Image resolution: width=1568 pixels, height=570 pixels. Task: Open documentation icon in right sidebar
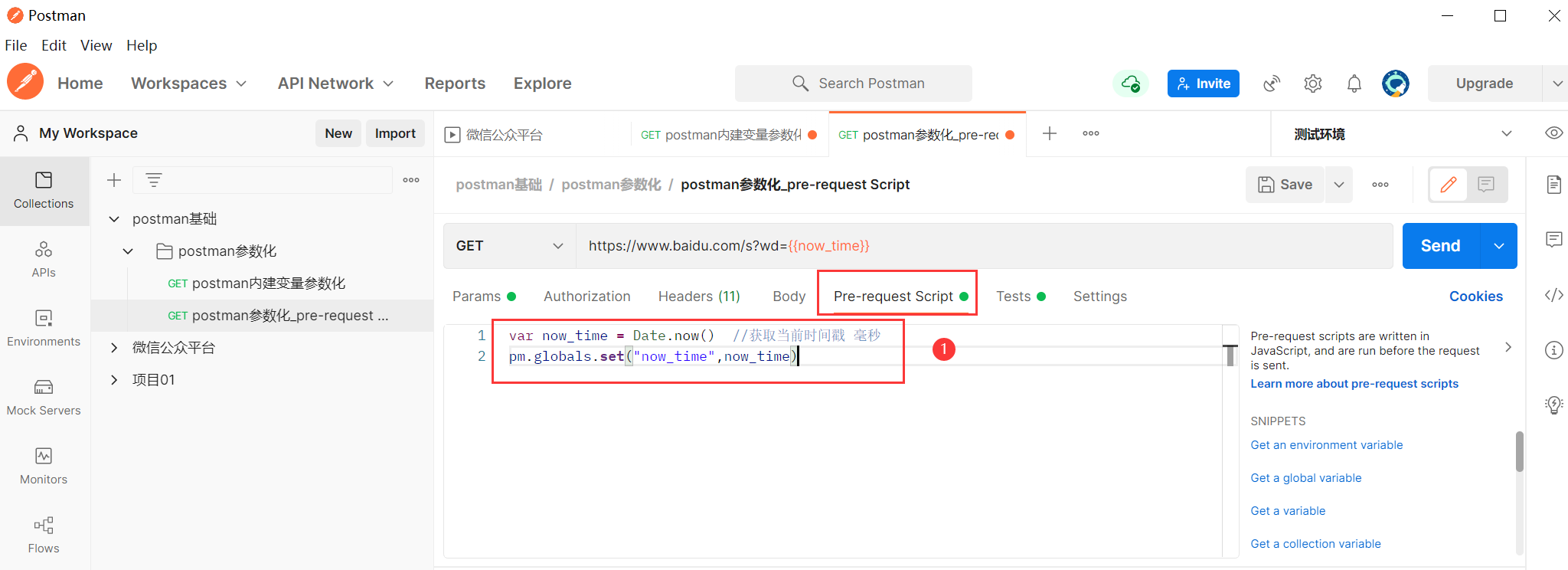pyautogui.click(x=1553, y=185)
